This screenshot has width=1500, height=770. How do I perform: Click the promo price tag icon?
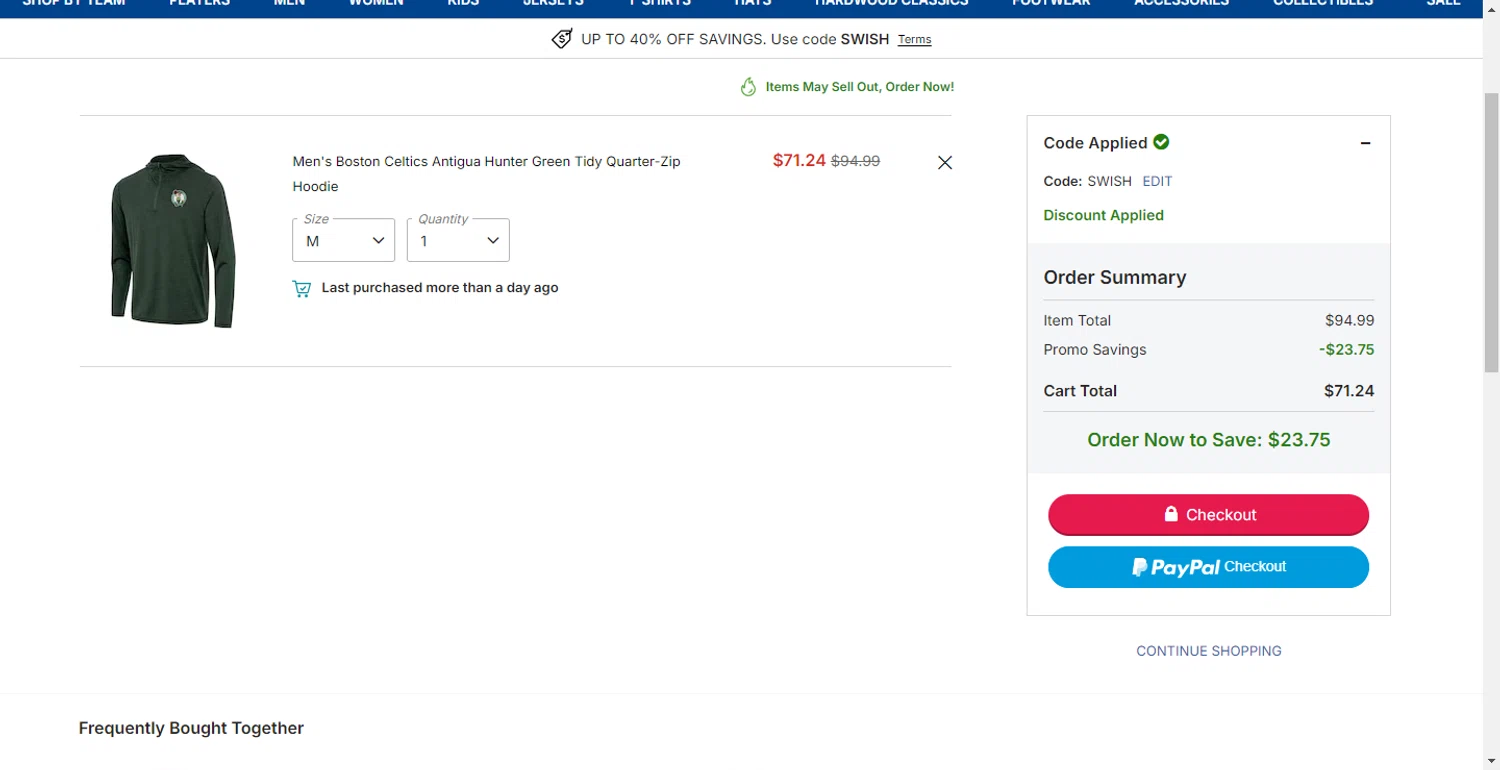(562, 39)
